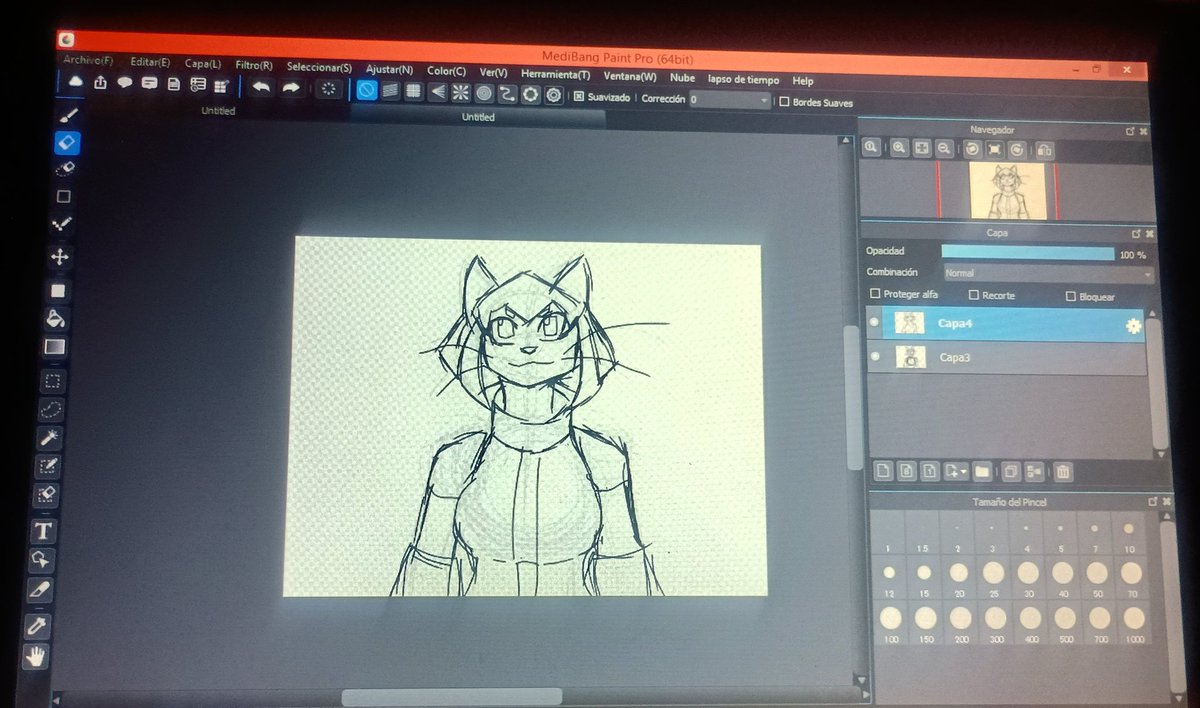1200x708 pixels.
Task: Open the Herramienta menu
Action: (555, 74)
